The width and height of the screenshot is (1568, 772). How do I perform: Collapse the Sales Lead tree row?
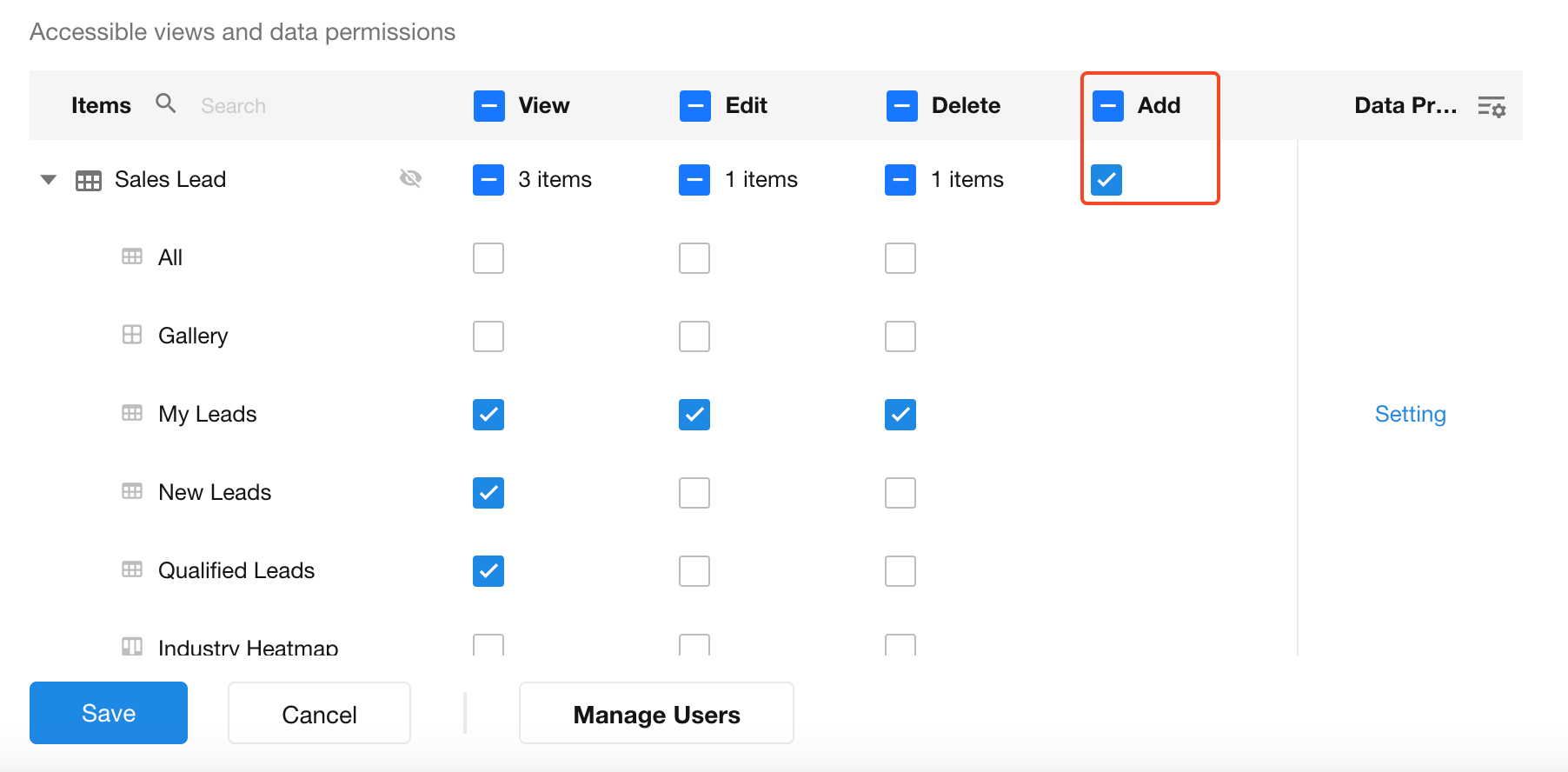tap(49, 180)
